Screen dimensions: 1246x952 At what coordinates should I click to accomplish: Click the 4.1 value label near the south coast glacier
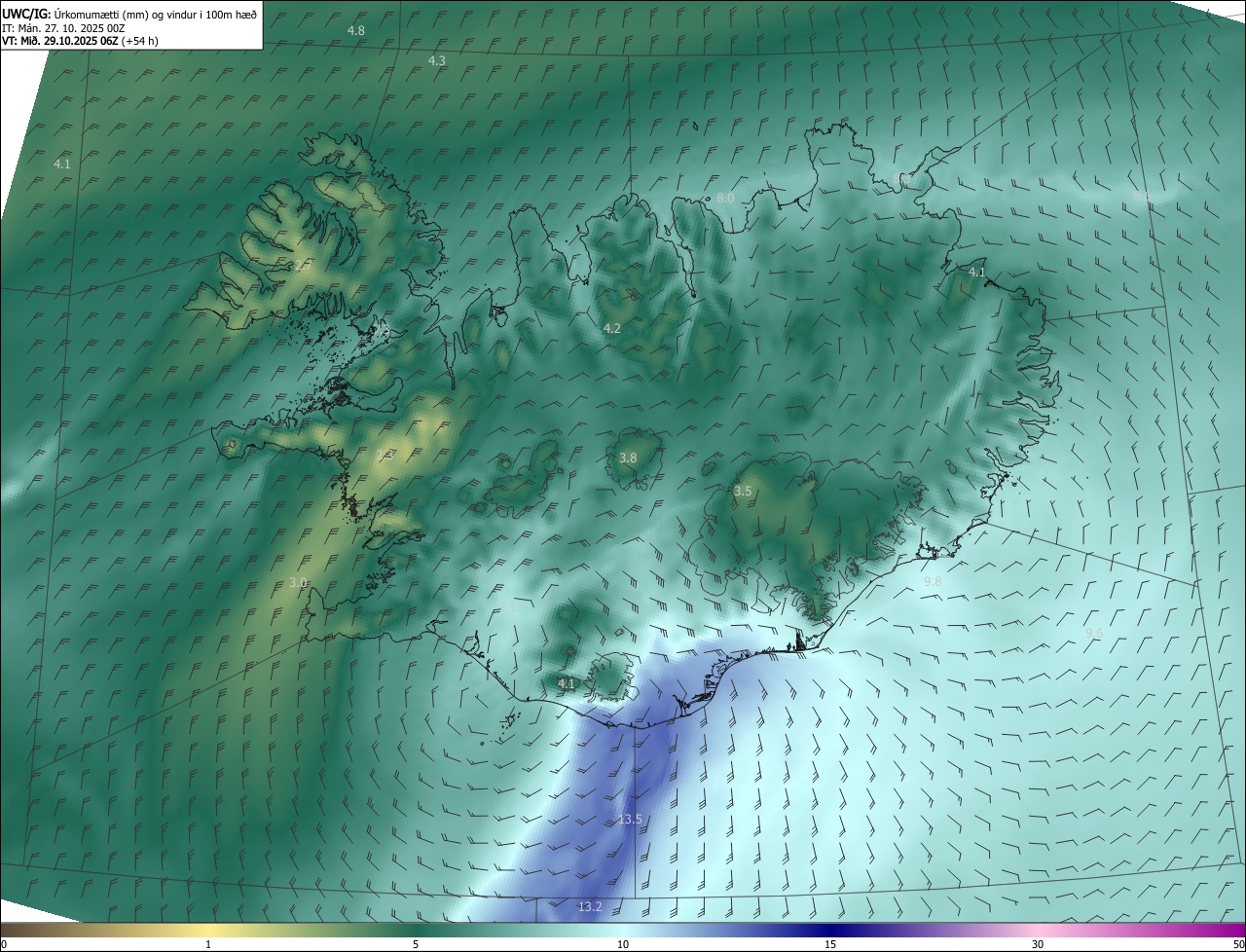(x=567, y=683)
